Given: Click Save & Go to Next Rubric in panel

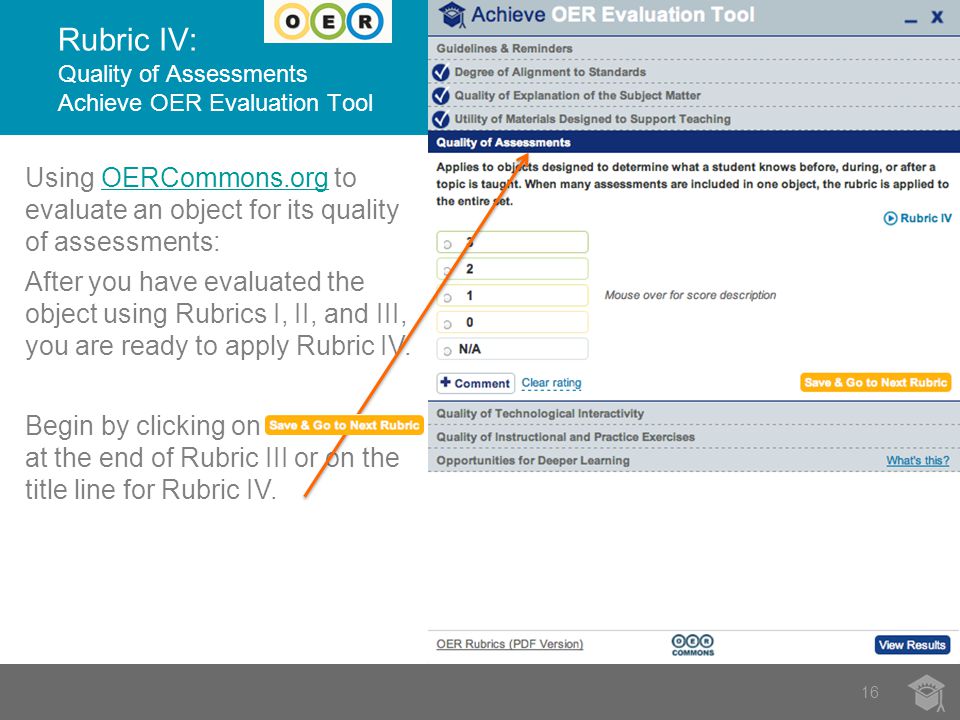Looking at the screenshot, I should (x=876, y=383).
